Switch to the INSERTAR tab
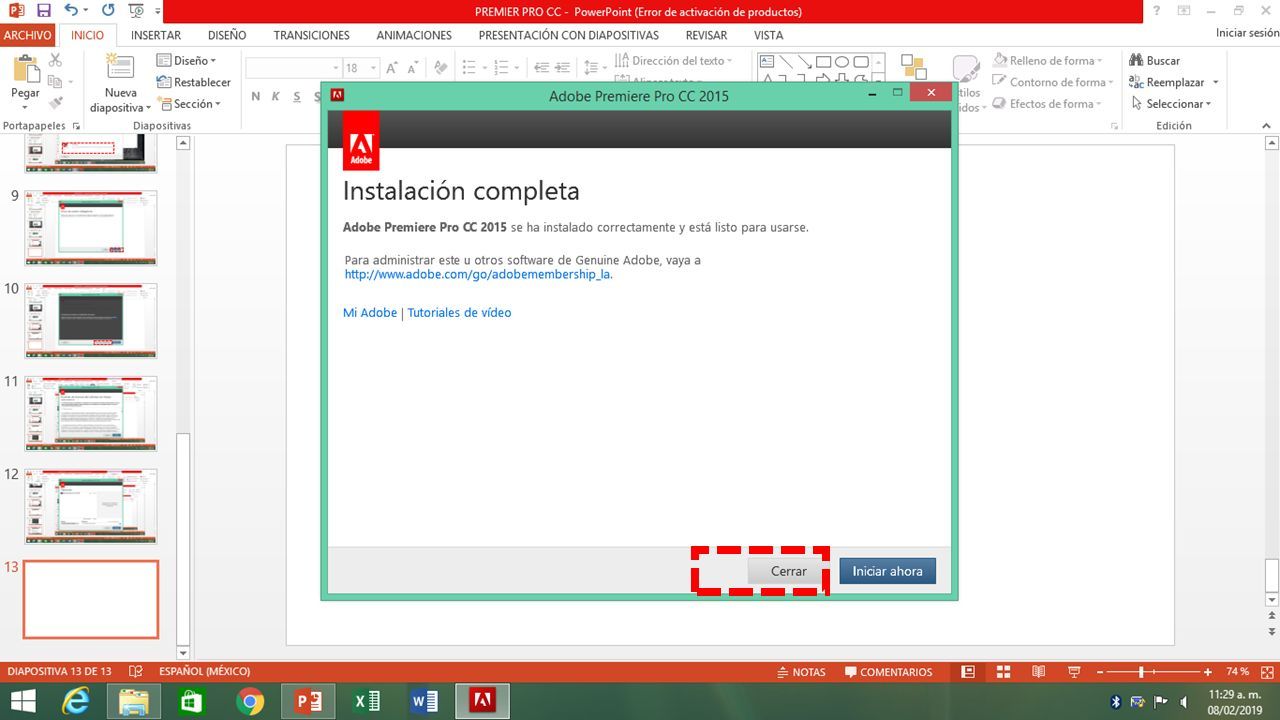 coord(156,35)
